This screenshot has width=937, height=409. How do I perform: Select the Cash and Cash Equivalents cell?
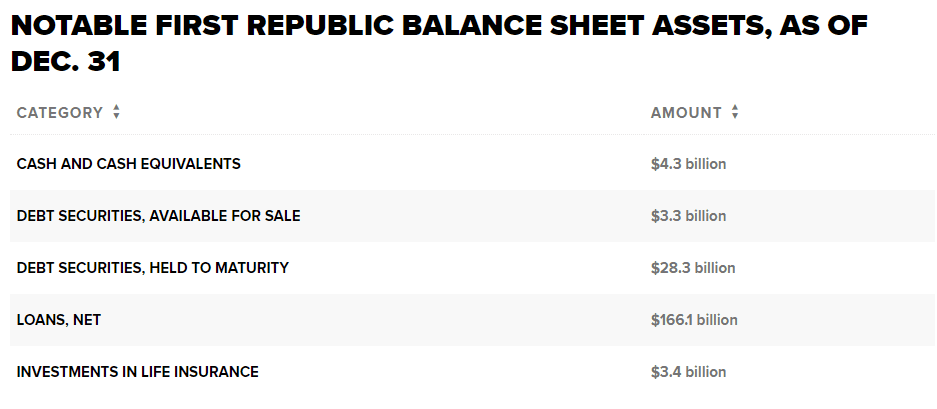coord(129,164)
